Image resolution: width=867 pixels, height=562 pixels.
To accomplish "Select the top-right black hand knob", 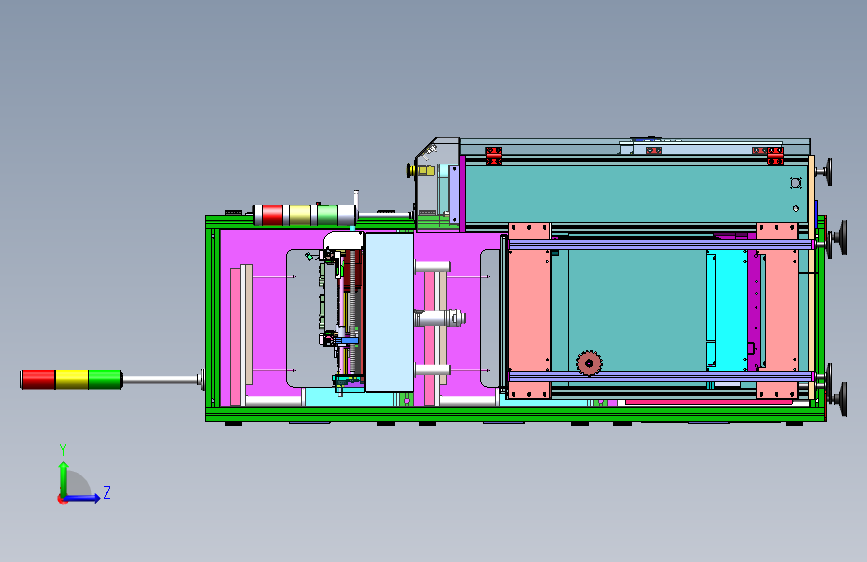I will 828,172.
